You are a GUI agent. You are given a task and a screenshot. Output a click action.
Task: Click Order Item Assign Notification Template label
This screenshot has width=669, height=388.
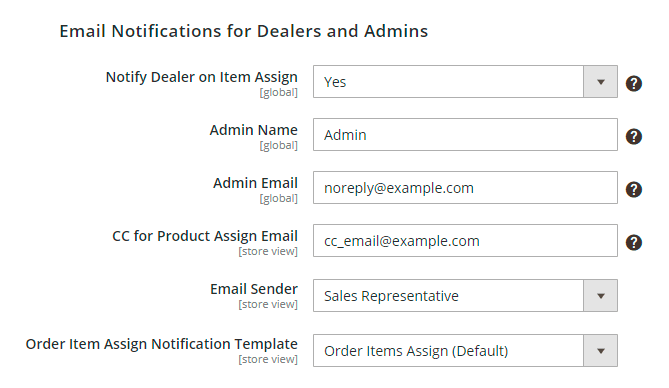tap(162, 344)
